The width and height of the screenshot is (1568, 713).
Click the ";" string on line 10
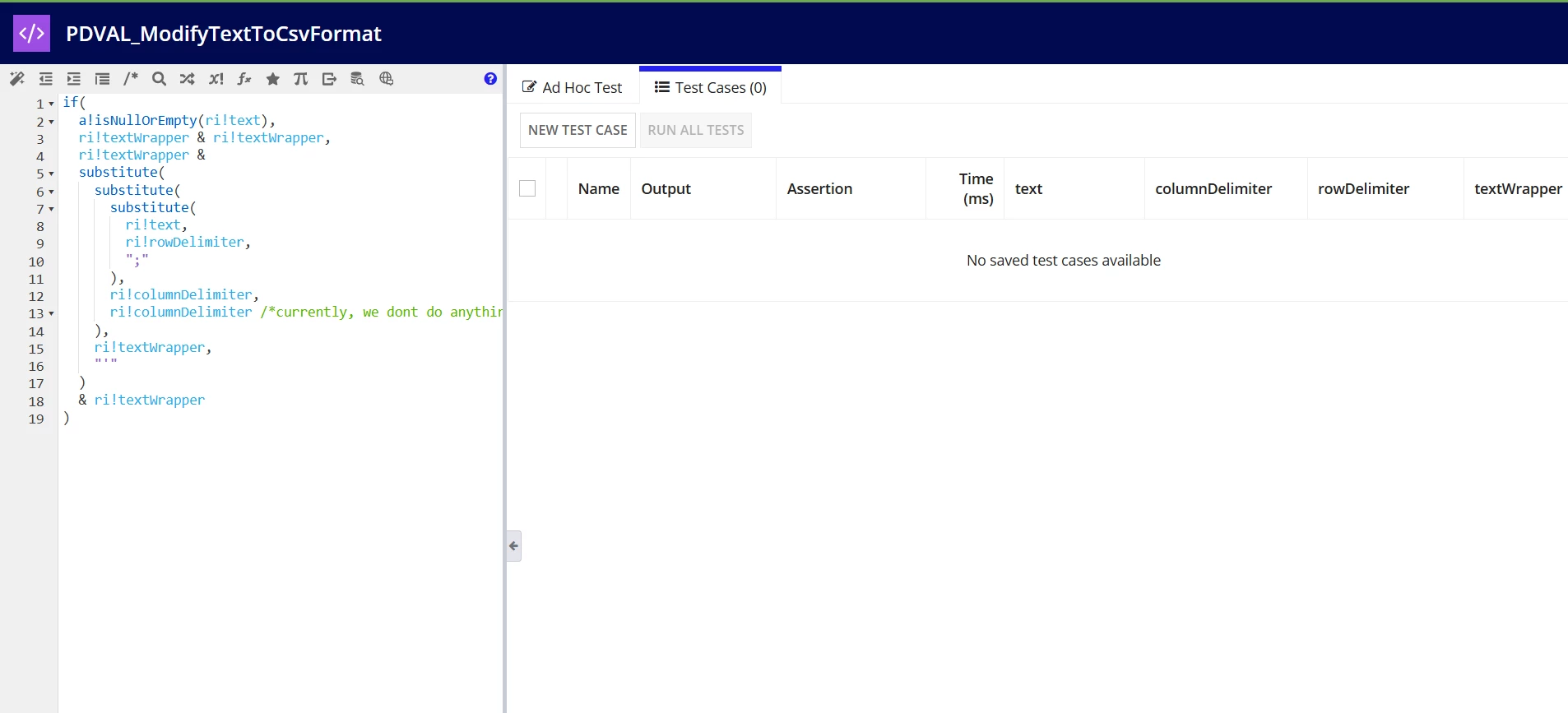(137, 260)
